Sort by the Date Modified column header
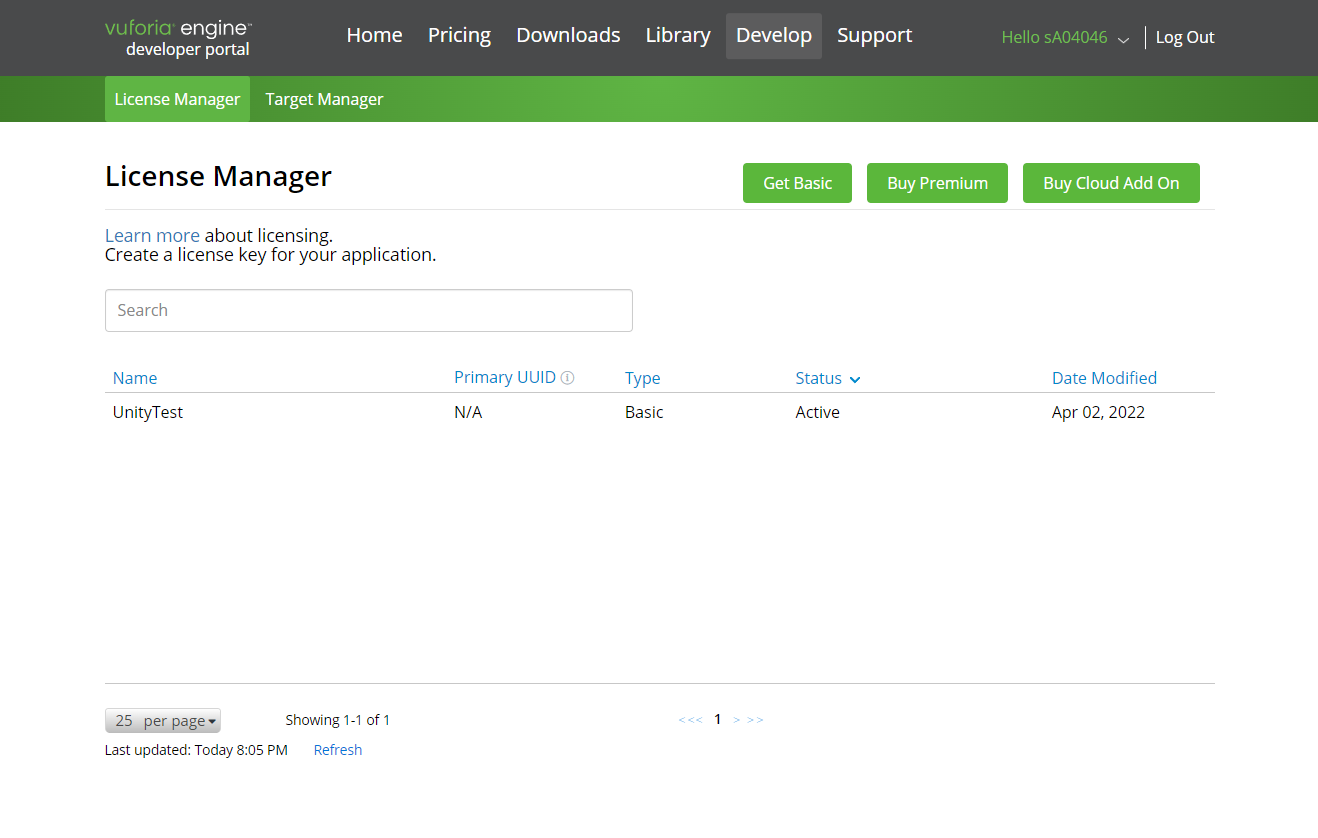1318x838 pixels. pos(1104,378)
